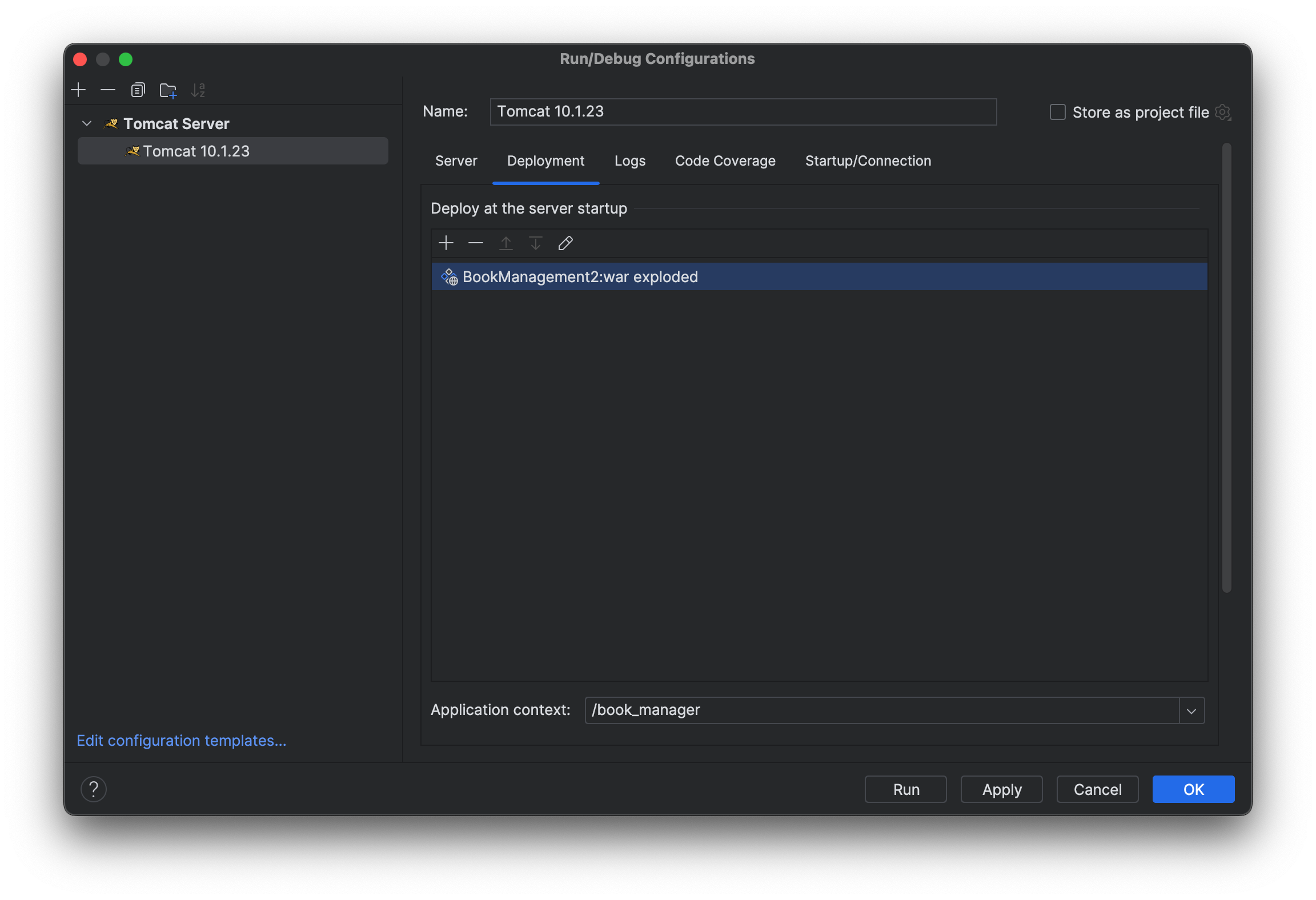Viewport: 1316px width, 900px height.
Task: Click the move artifact up icon
Action: point(506,243)
